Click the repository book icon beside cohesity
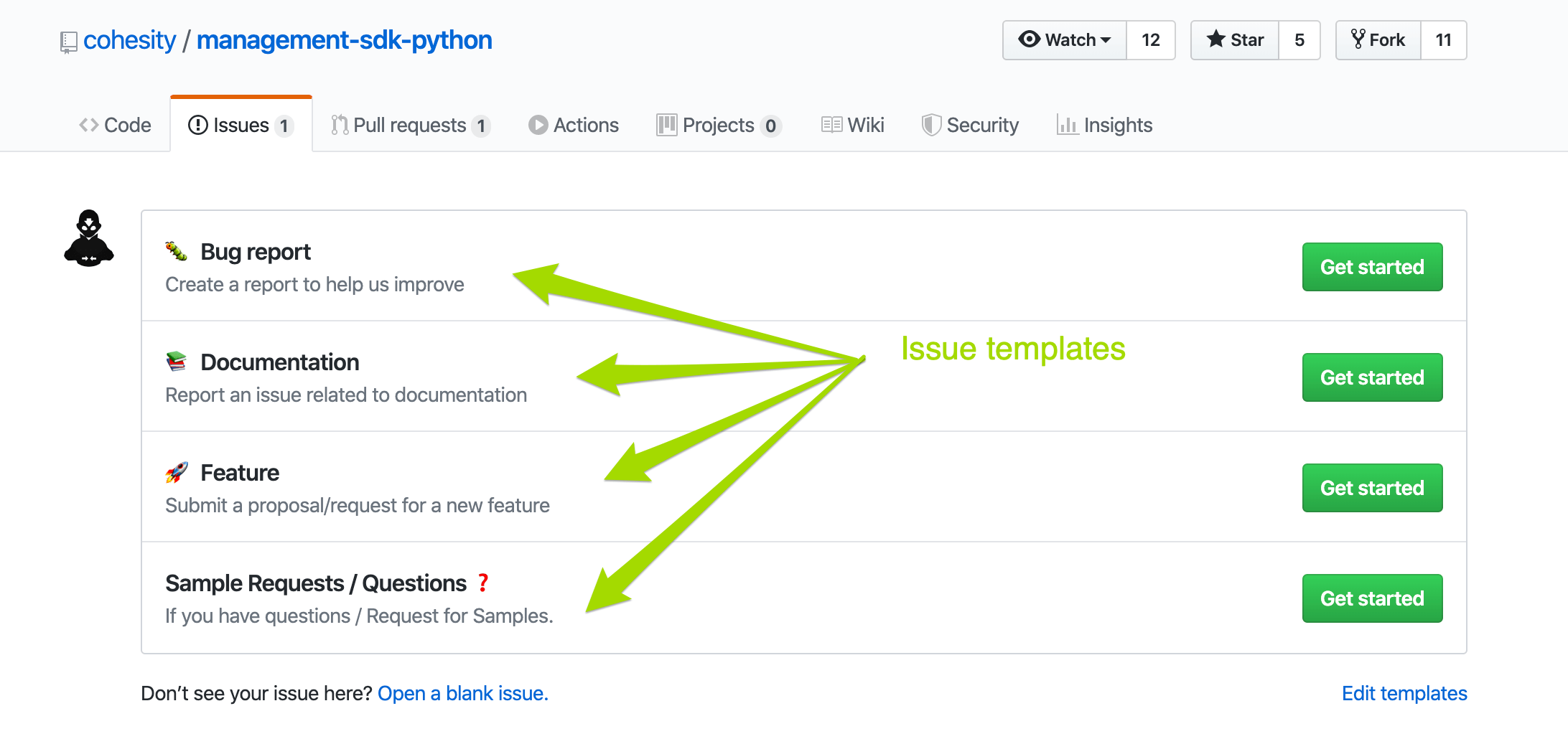 click(68, 42)
